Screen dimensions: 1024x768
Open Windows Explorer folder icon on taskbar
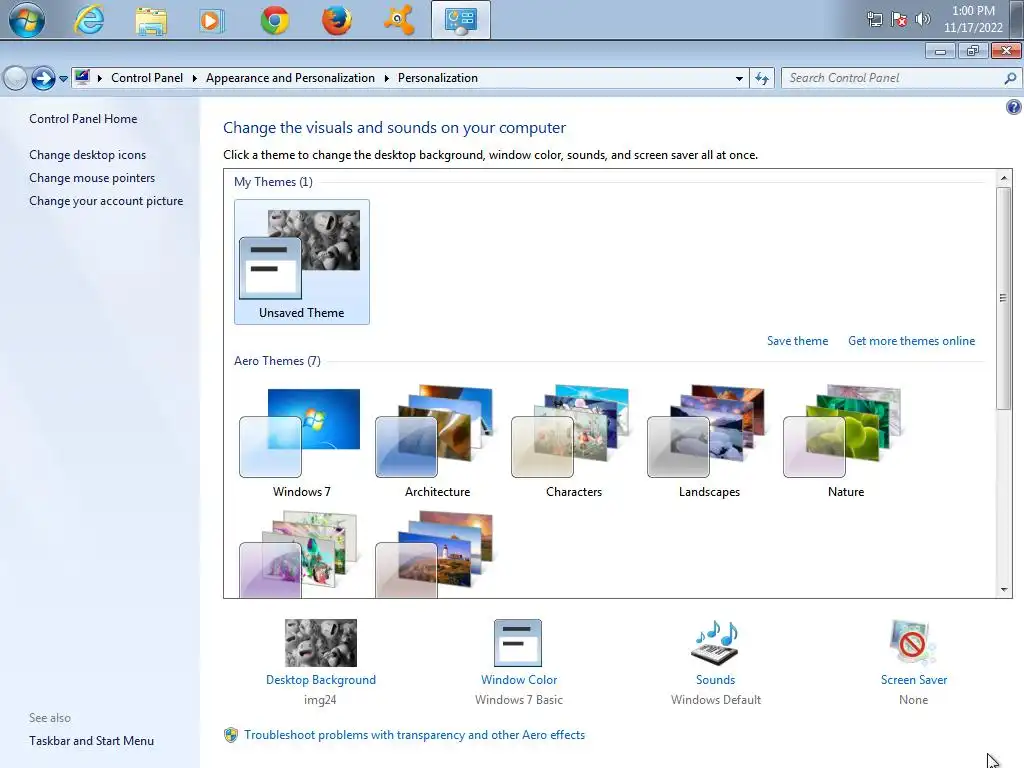click(x=151, y=20)
